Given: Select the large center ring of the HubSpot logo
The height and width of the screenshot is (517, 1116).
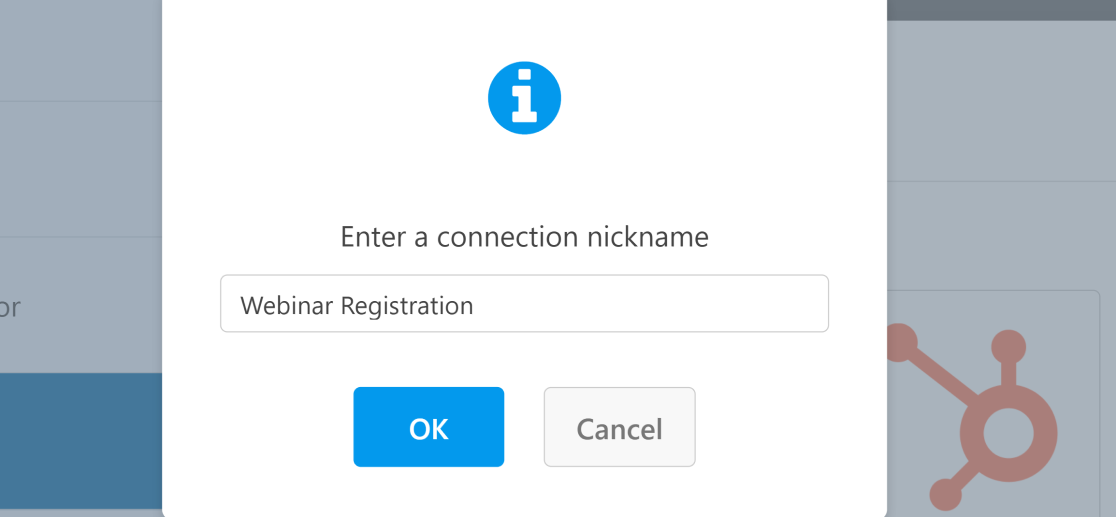Looking at the screenshot, I should pyautogui.click(x=1009, y=434).
